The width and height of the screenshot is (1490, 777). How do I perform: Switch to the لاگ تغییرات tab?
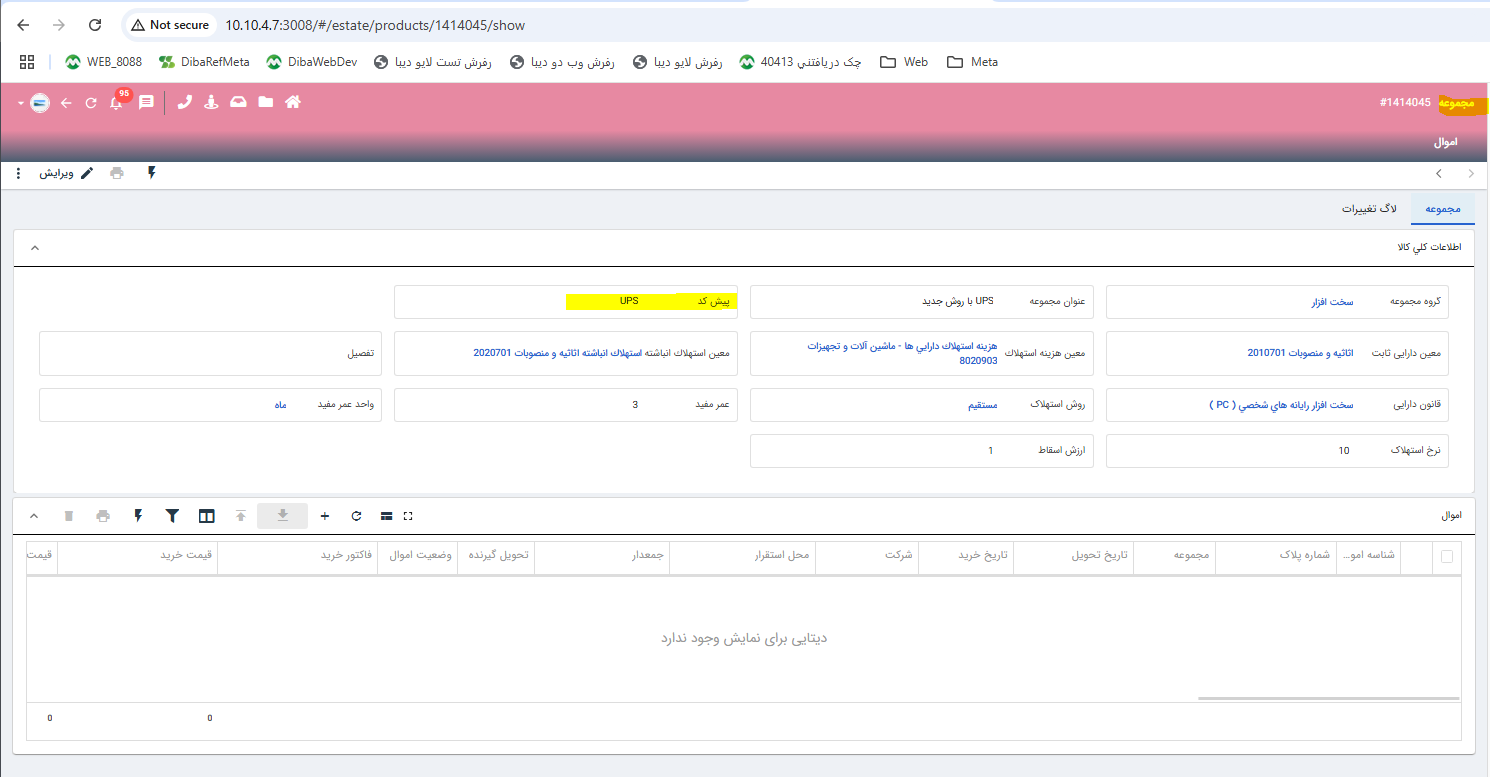(1369, 209)
